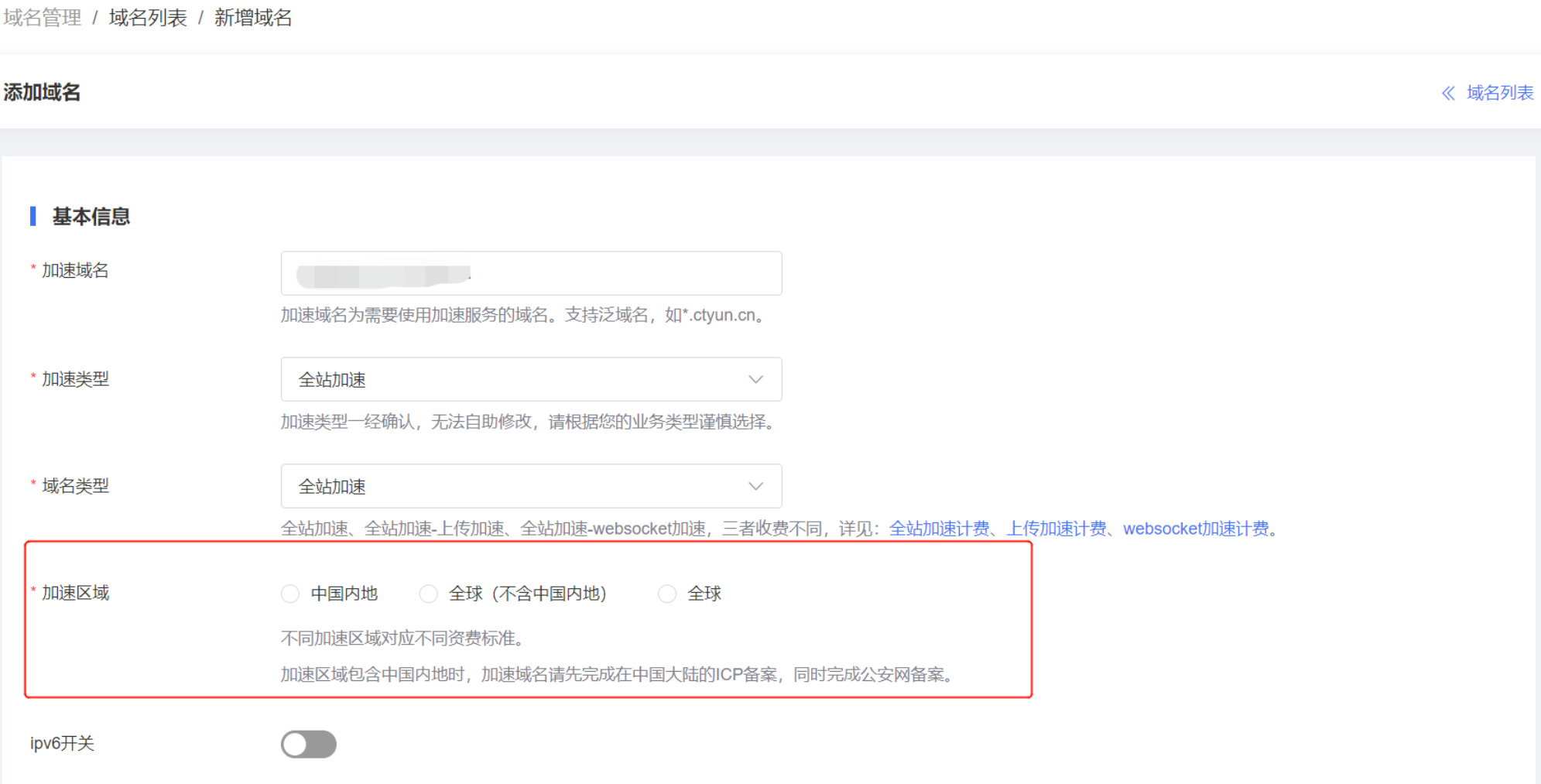Open the 上传加速计费 link
Image resolution: width=1541 pixels, height=784 pixels.
pos(1056,529)
